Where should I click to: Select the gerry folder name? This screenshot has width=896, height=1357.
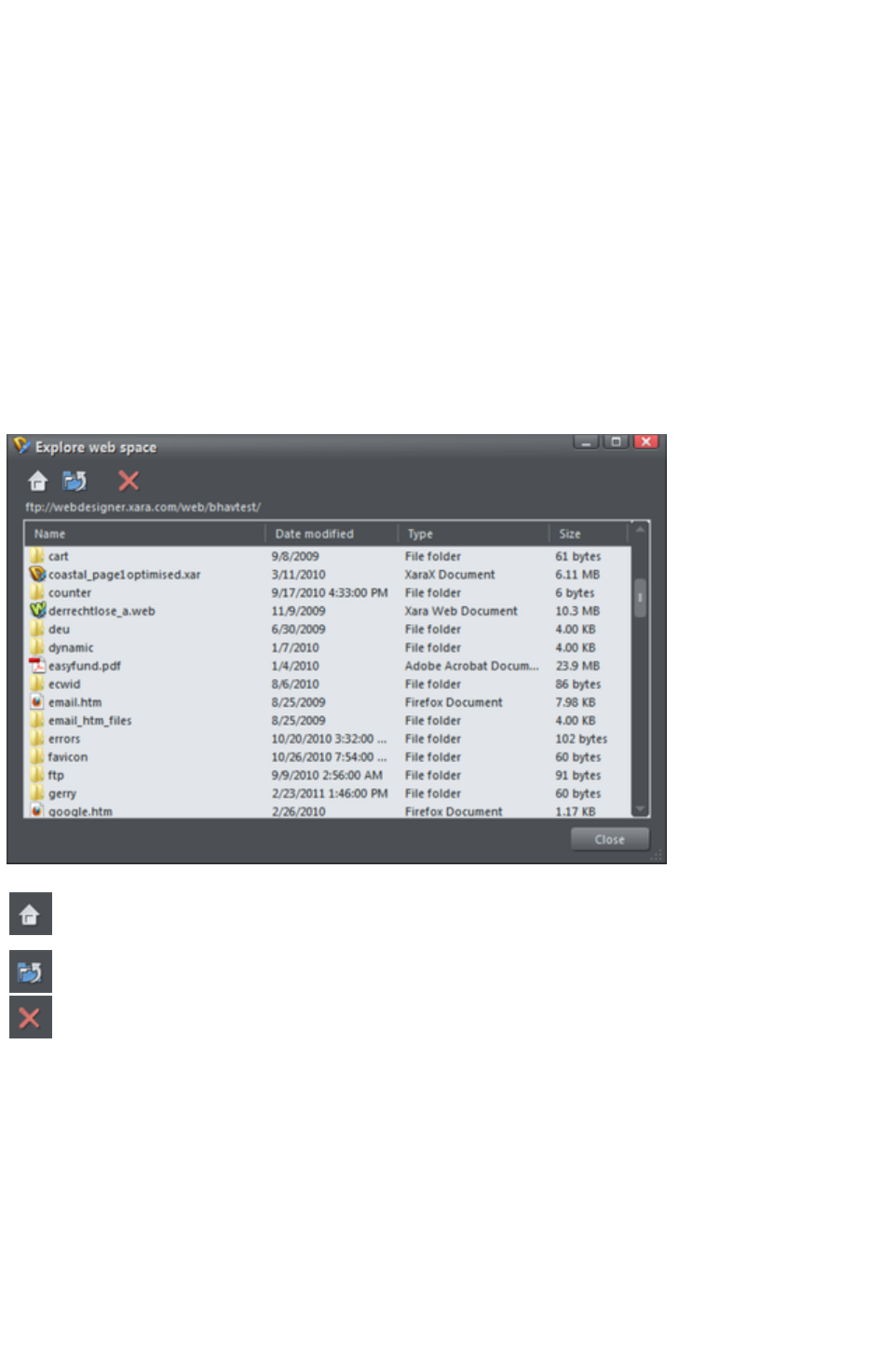coord(62,794)
